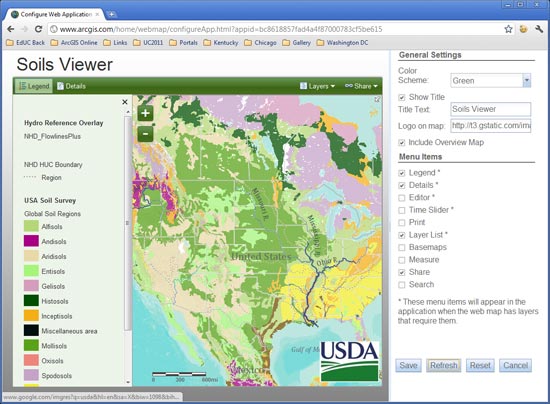Image resolution: width=550 pixels, height=404 pixels.
Task: Uncheck the Details menu item checkbox
Action: pyautogui.click(x=402, y=186)
